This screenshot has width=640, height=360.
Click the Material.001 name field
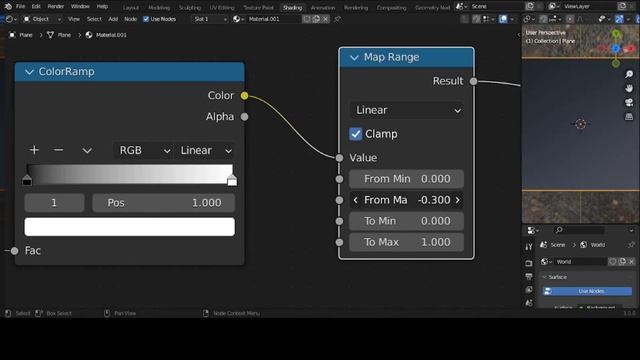[x=273, y=19]
